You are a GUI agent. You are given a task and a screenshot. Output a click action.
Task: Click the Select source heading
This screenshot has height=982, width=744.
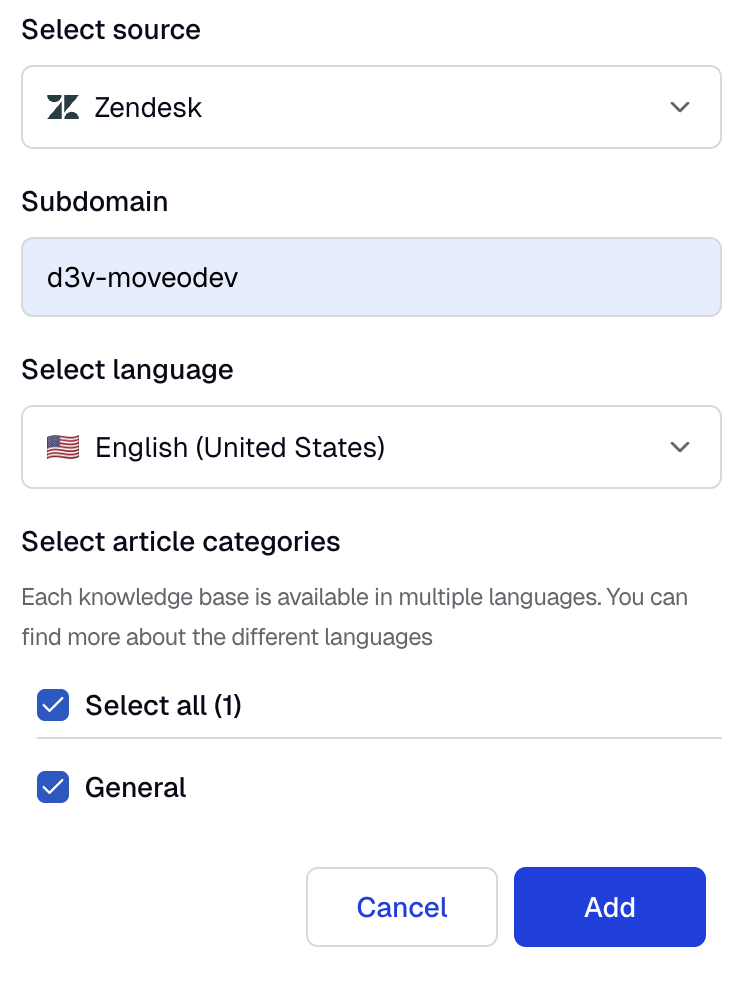click(x=111, y=29)
